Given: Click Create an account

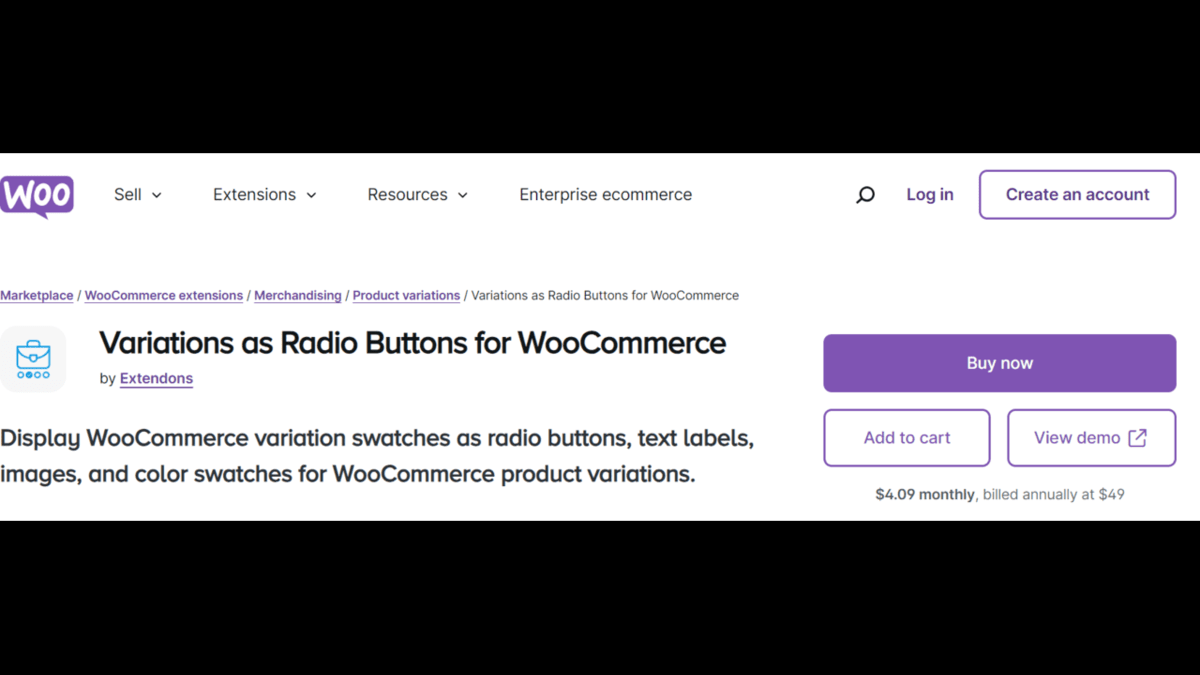Looking at the screenshot, I should 1077,194.
